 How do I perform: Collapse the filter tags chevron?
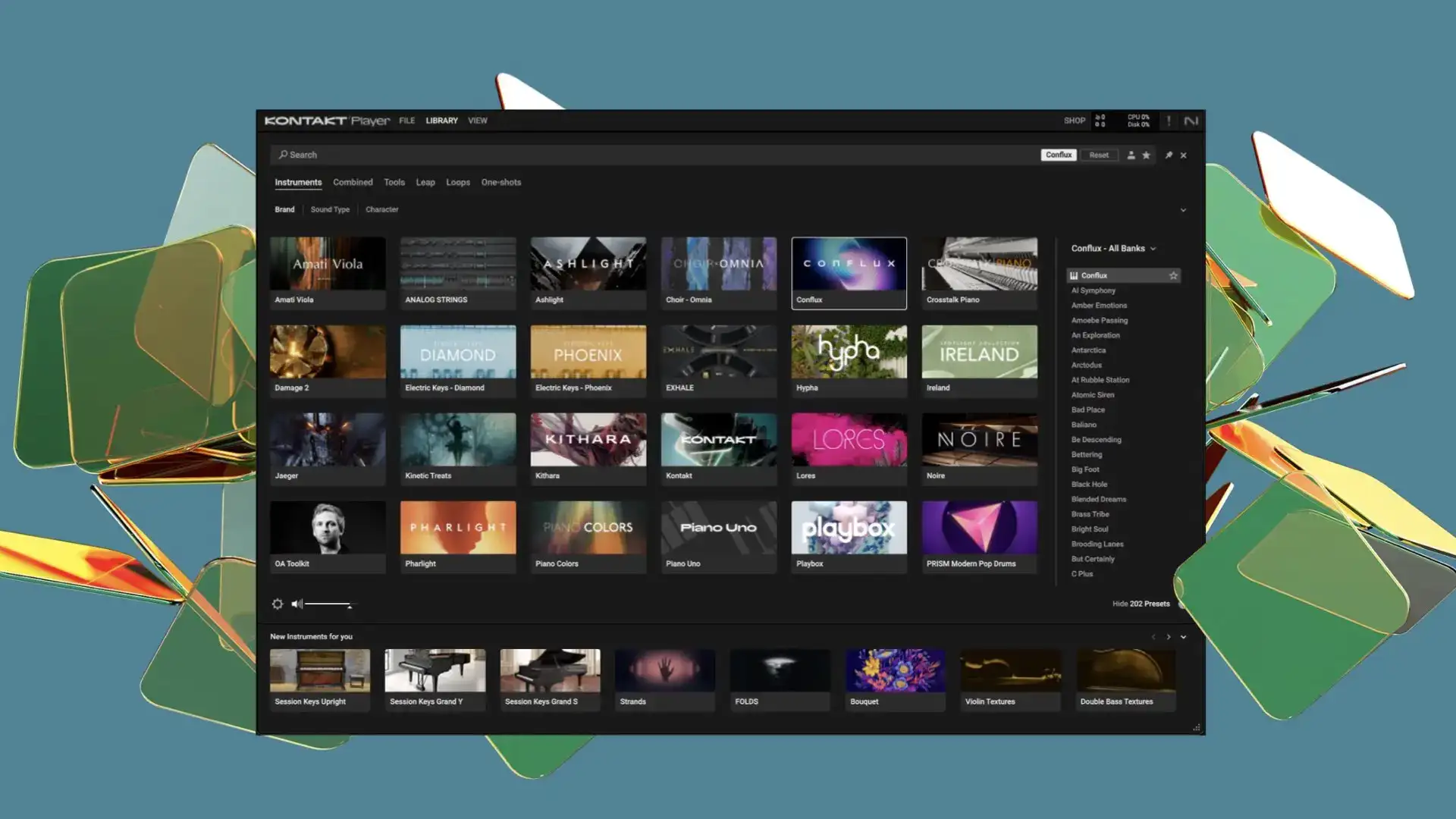click(x=1183, y=210)
